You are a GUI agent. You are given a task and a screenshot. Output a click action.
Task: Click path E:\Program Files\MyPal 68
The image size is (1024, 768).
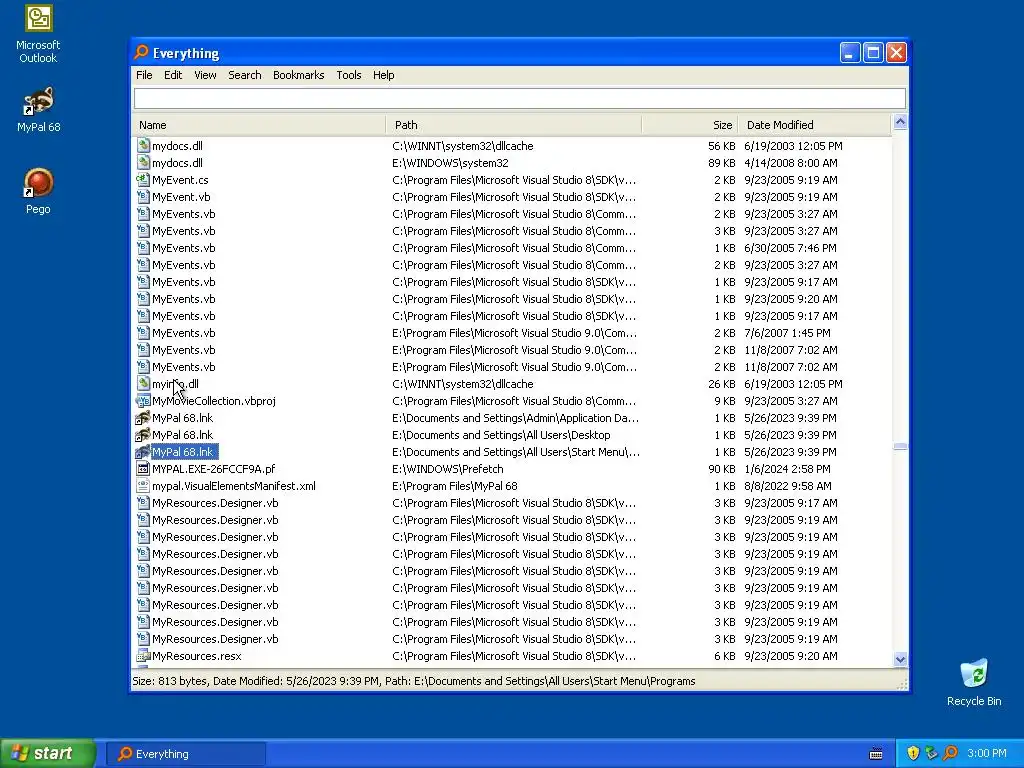(x=455, y=485)
